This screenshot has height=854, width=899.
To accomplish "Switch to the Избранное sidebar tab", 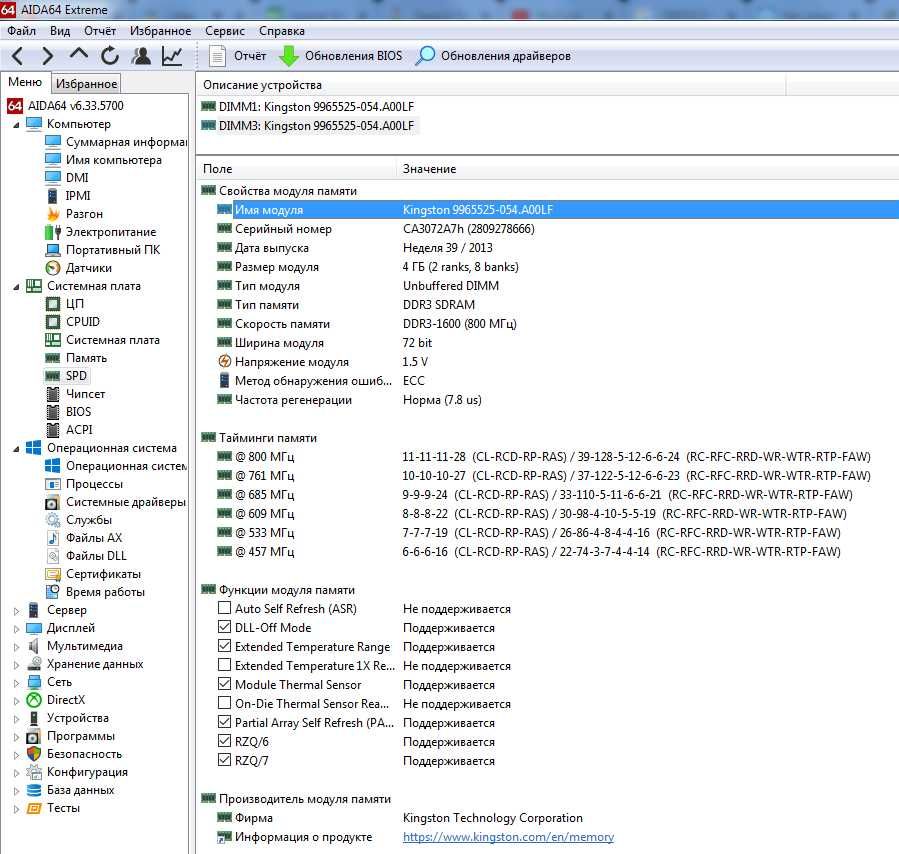I will pyautogui.click(x=86, y=84).
